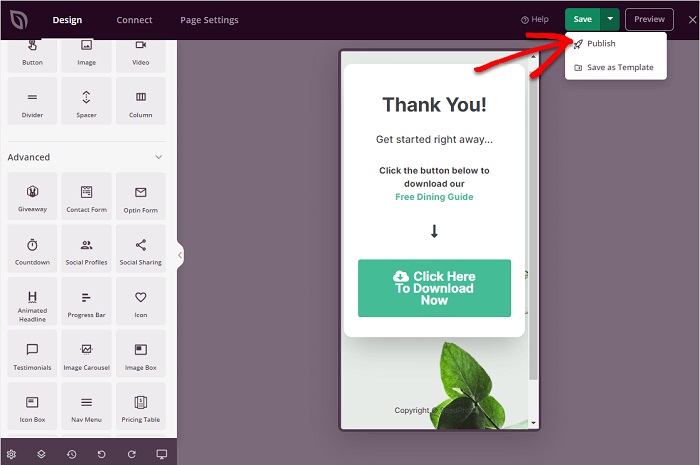This screenshot has height=465, width=700.
Task: Add a Video block
Action: tap(141, 56)
